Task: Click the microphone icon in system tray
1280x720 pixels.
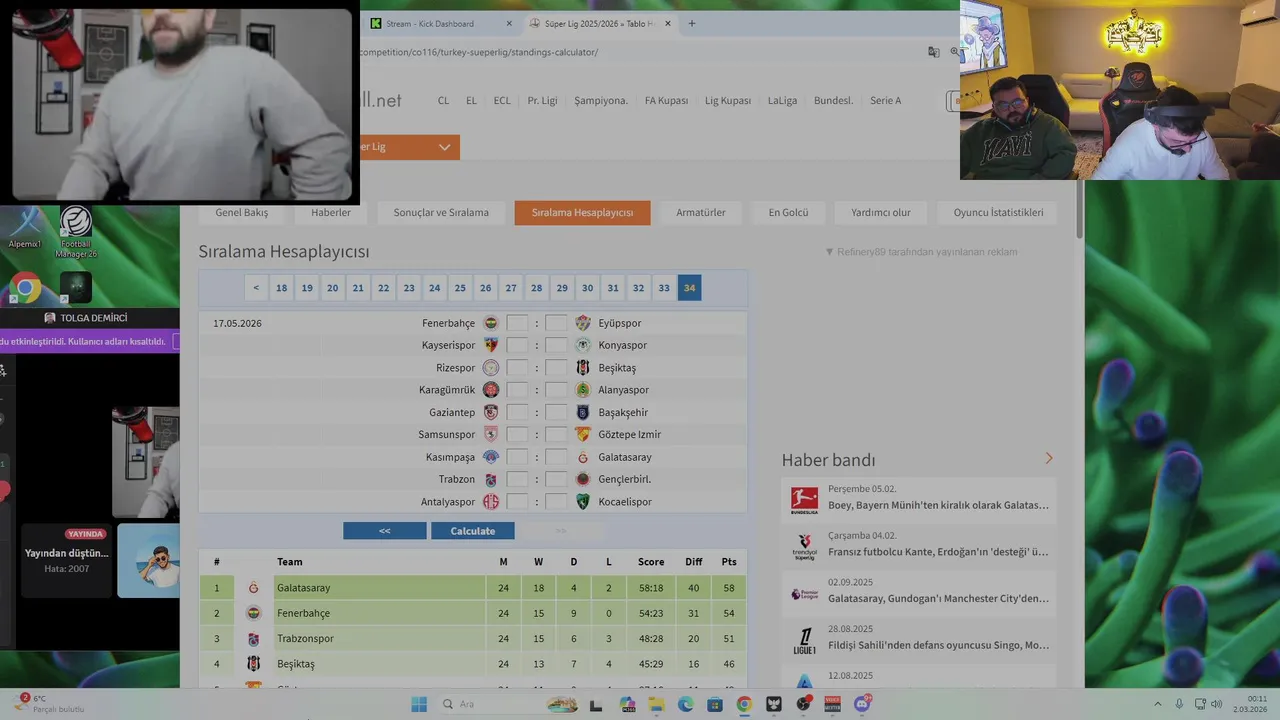Action: (x=1180, y=704)
